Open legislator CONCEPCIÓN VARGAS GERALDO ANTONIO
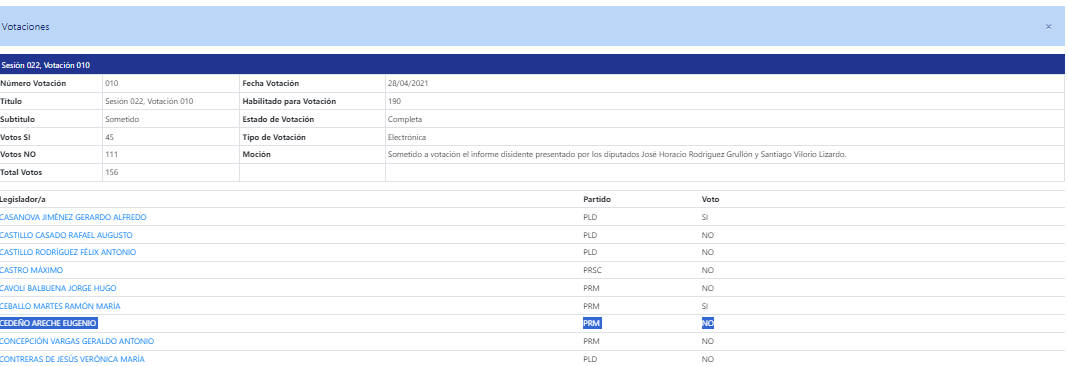Screen dimensions: 1068x366 click(77, 341)
